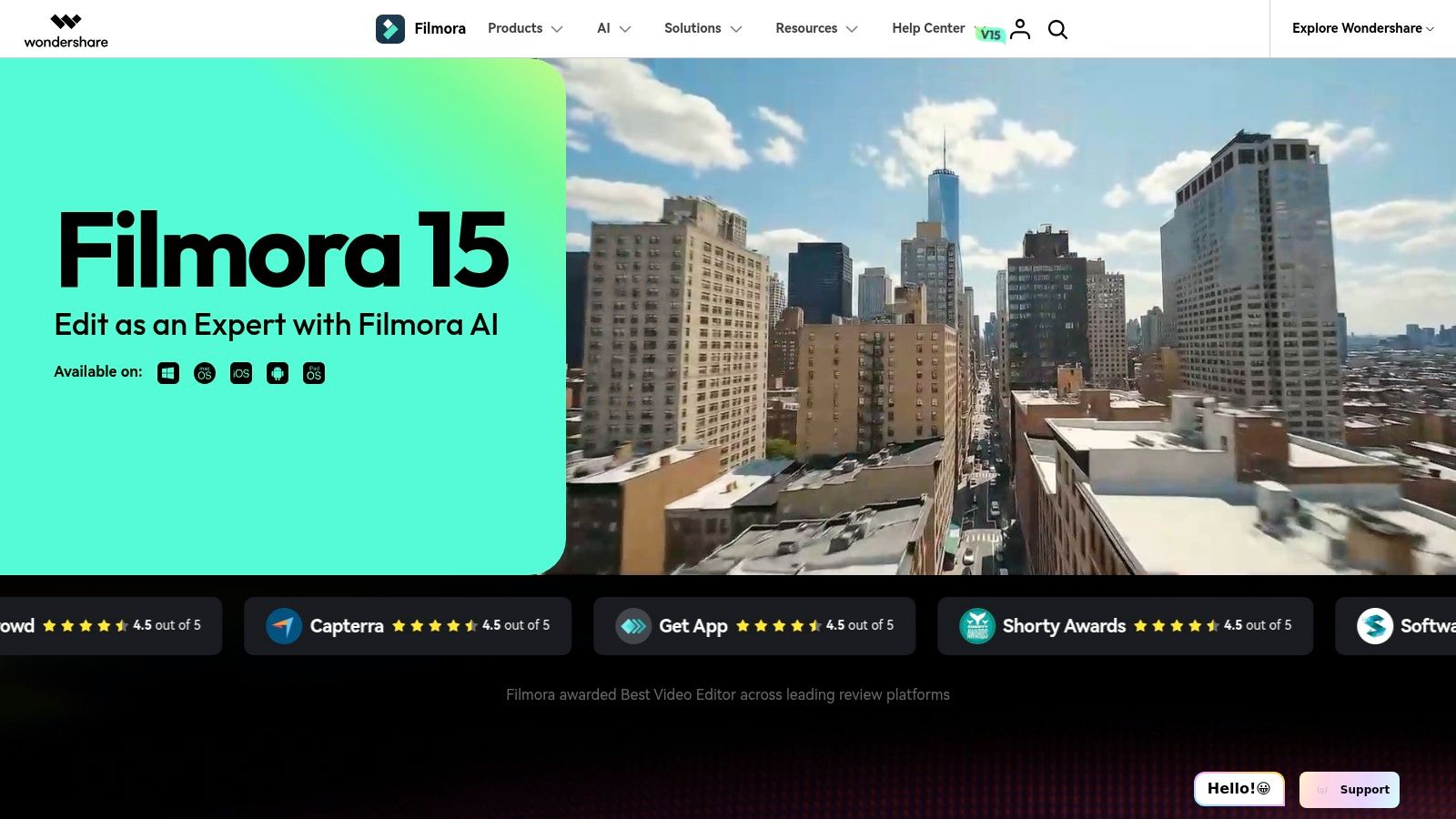This screenshot has width=1456, height=819.
Task: Click the Wondershare logo
Action: click(x=66, y=30)
